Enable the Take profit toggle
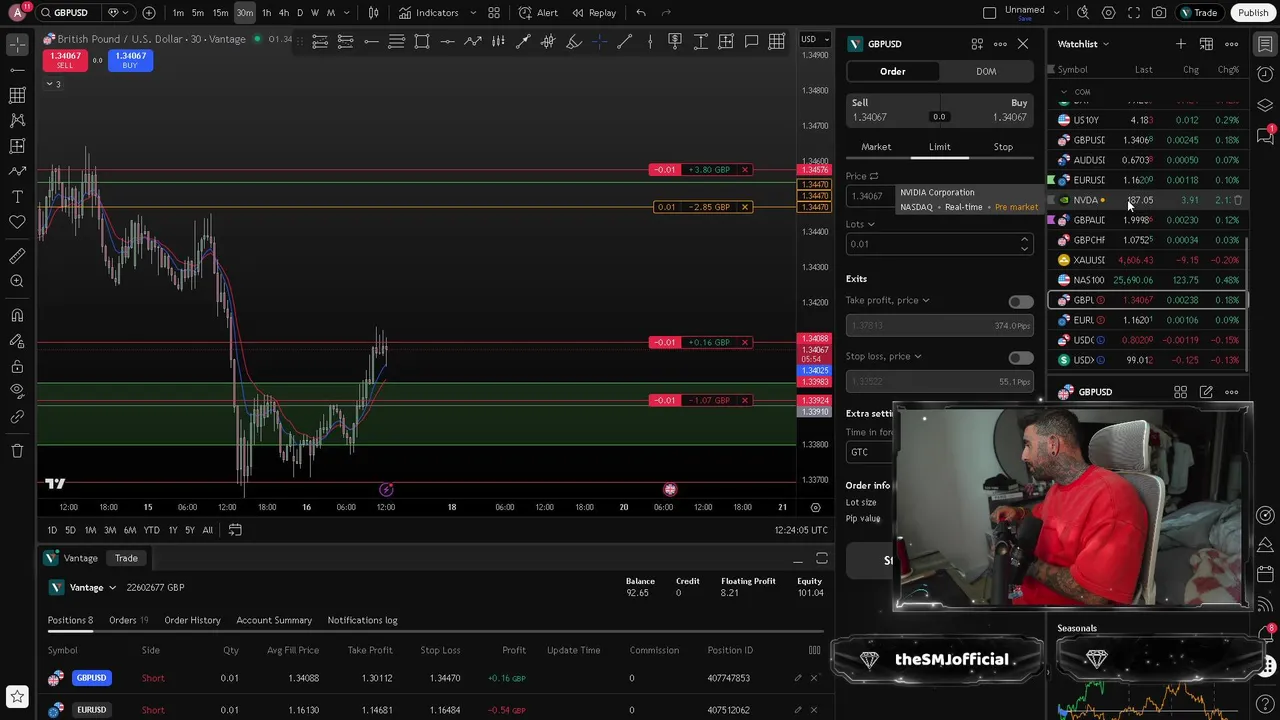The width and height of the screenshot is (1280, 720). tap(1020, 301)
